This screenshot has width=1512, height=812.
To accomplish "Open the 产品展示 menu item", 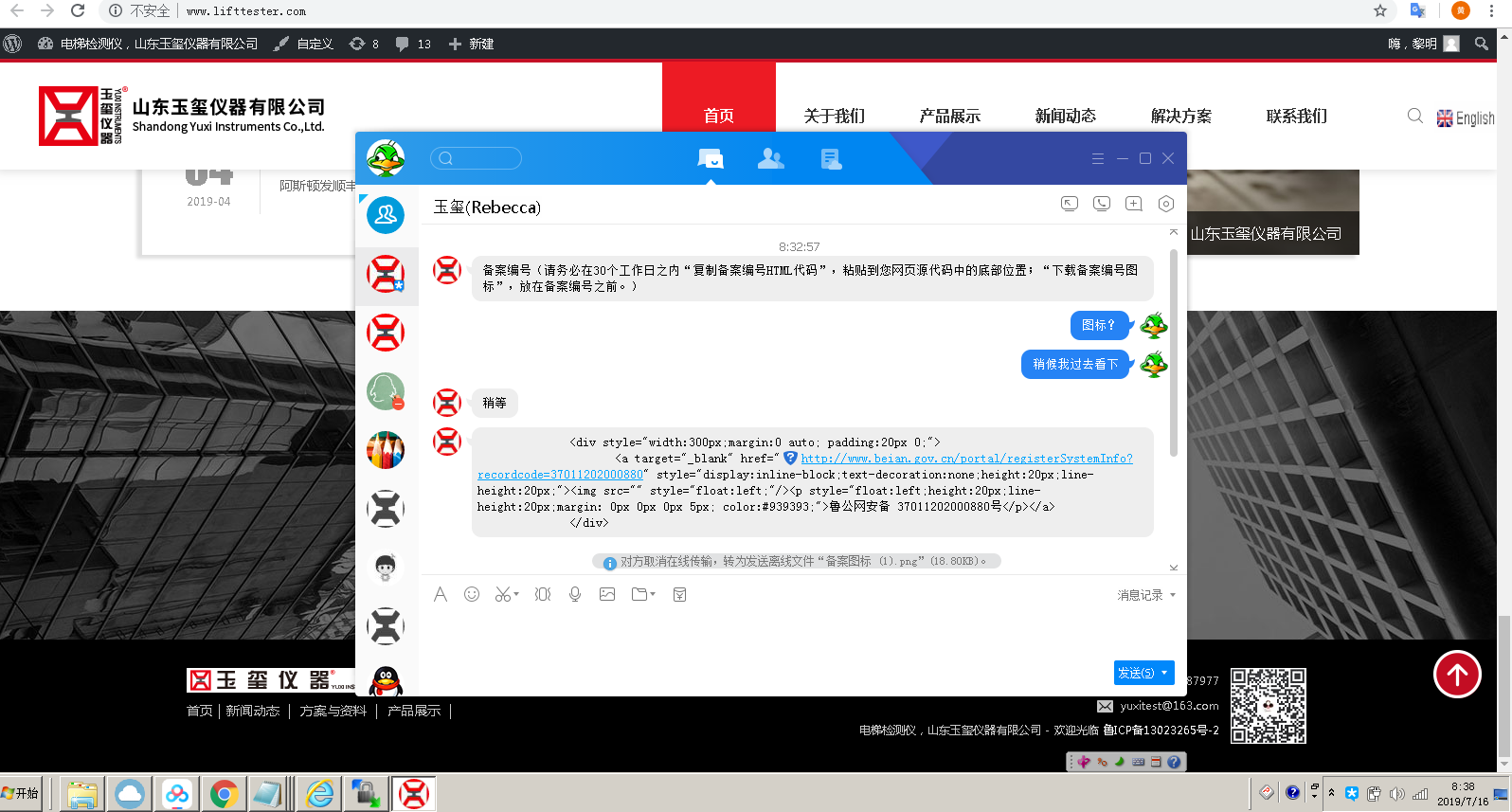I will [x=950, y=116].
